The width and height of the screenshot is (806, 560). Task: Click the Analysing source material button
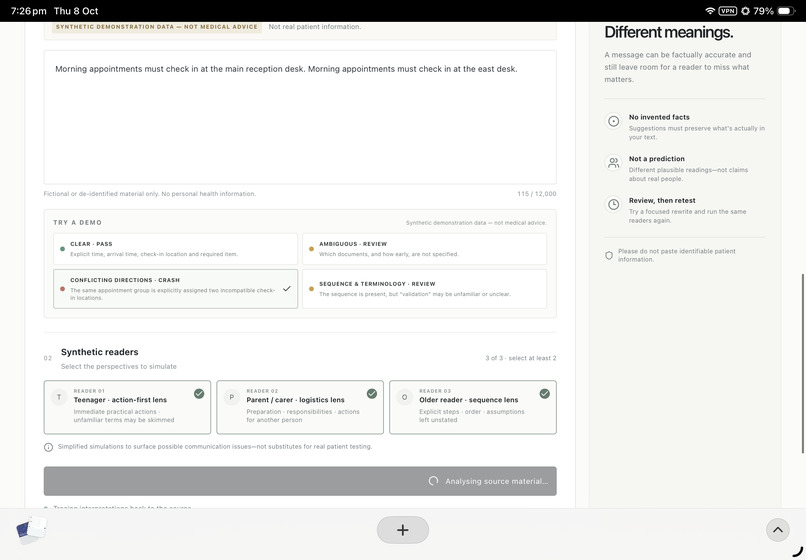pos(300,481)
